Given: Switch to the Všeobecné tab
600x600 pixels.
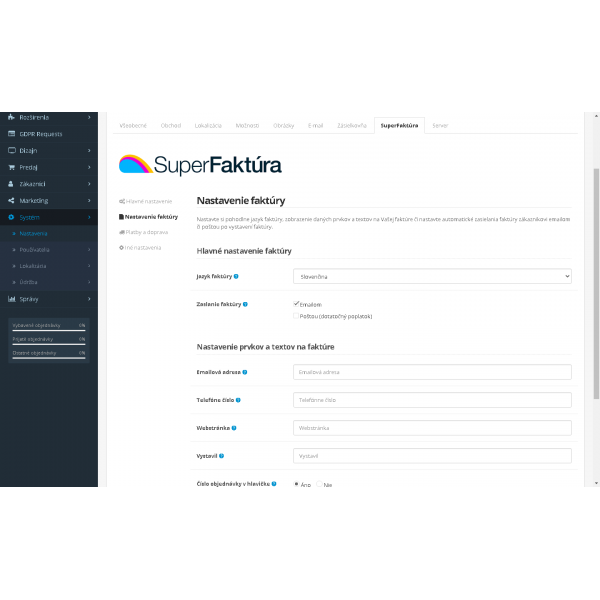Looking at the screenshot, I should click(x=133, y=126).
